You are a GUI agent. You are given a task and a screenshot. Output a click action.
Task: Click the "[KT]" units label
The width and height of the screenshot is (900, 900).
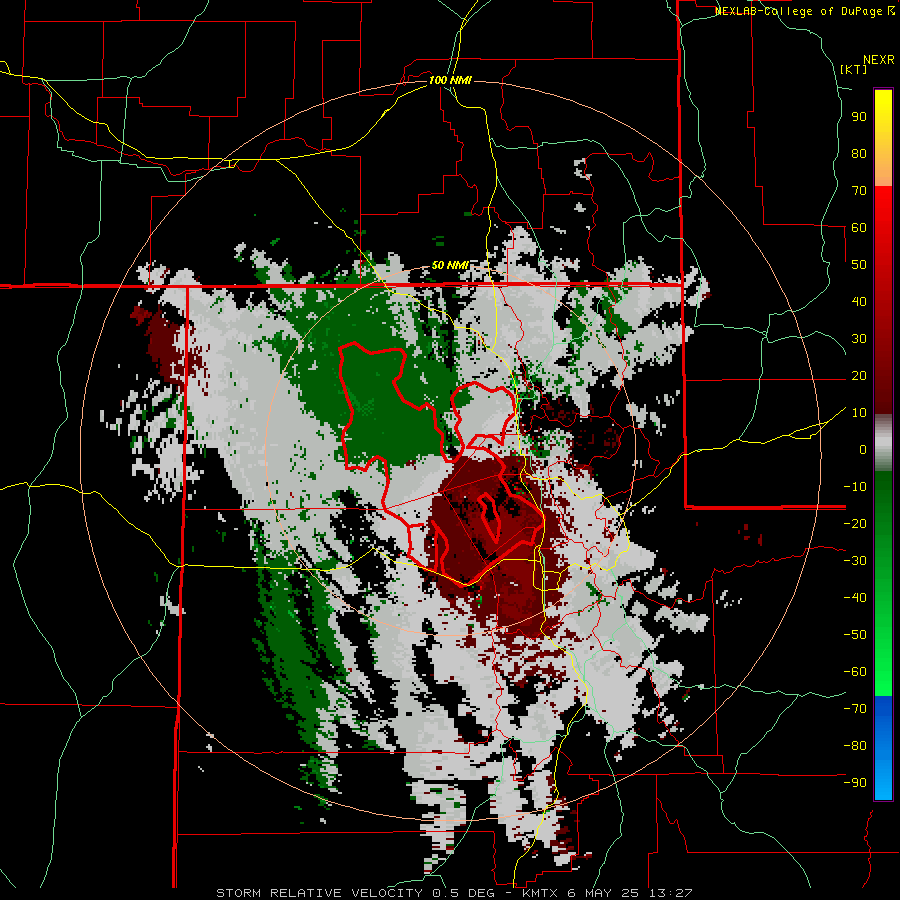[x=854, y=69]
